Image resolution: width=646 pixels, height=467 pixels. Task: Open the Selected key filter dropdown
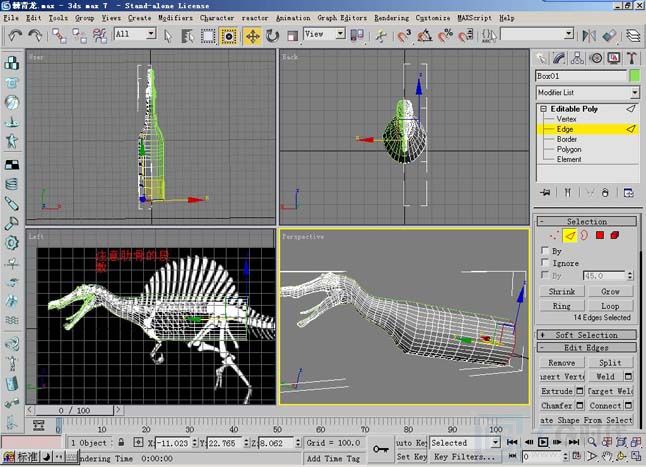[x=496, y=443]
